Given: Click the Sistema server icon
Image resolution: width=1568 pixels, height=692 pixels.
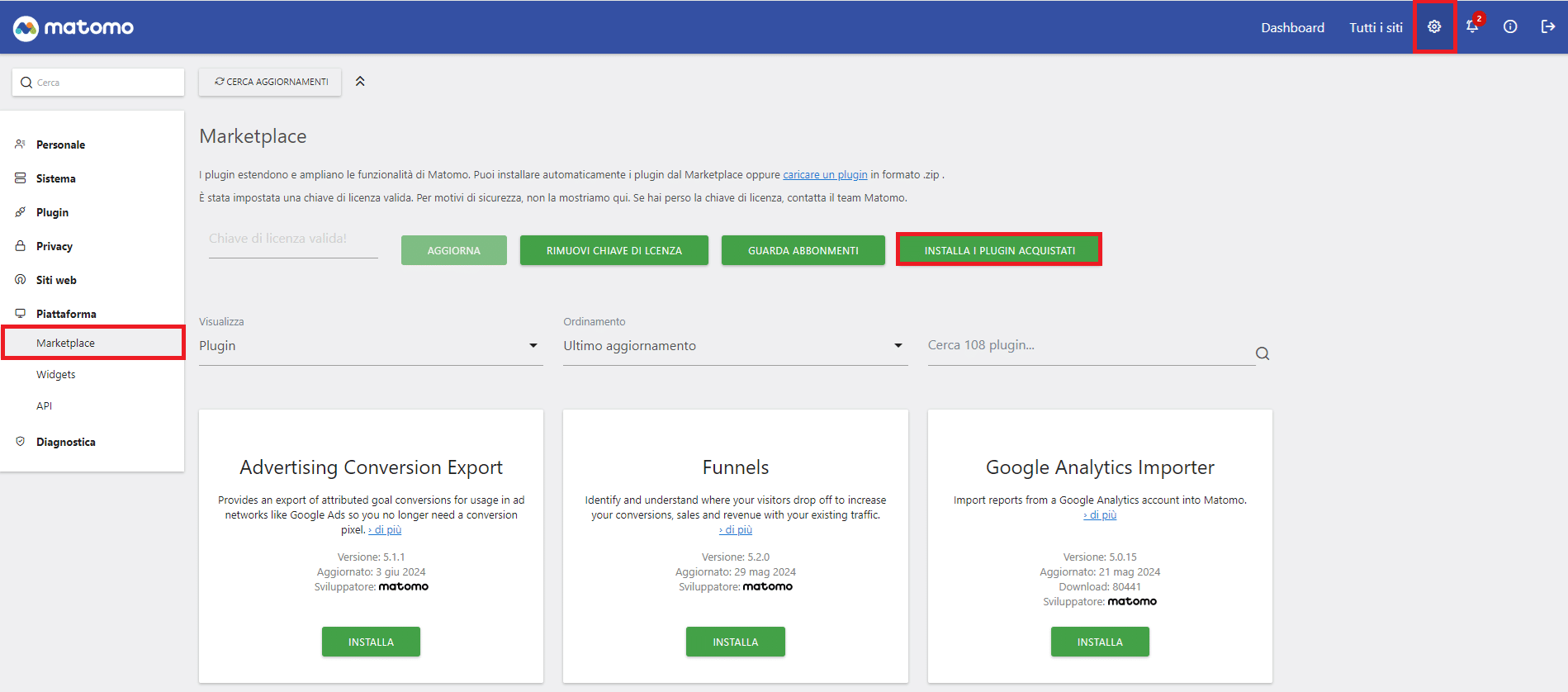Looking at the screenshot, I should [x=21, y=178].
